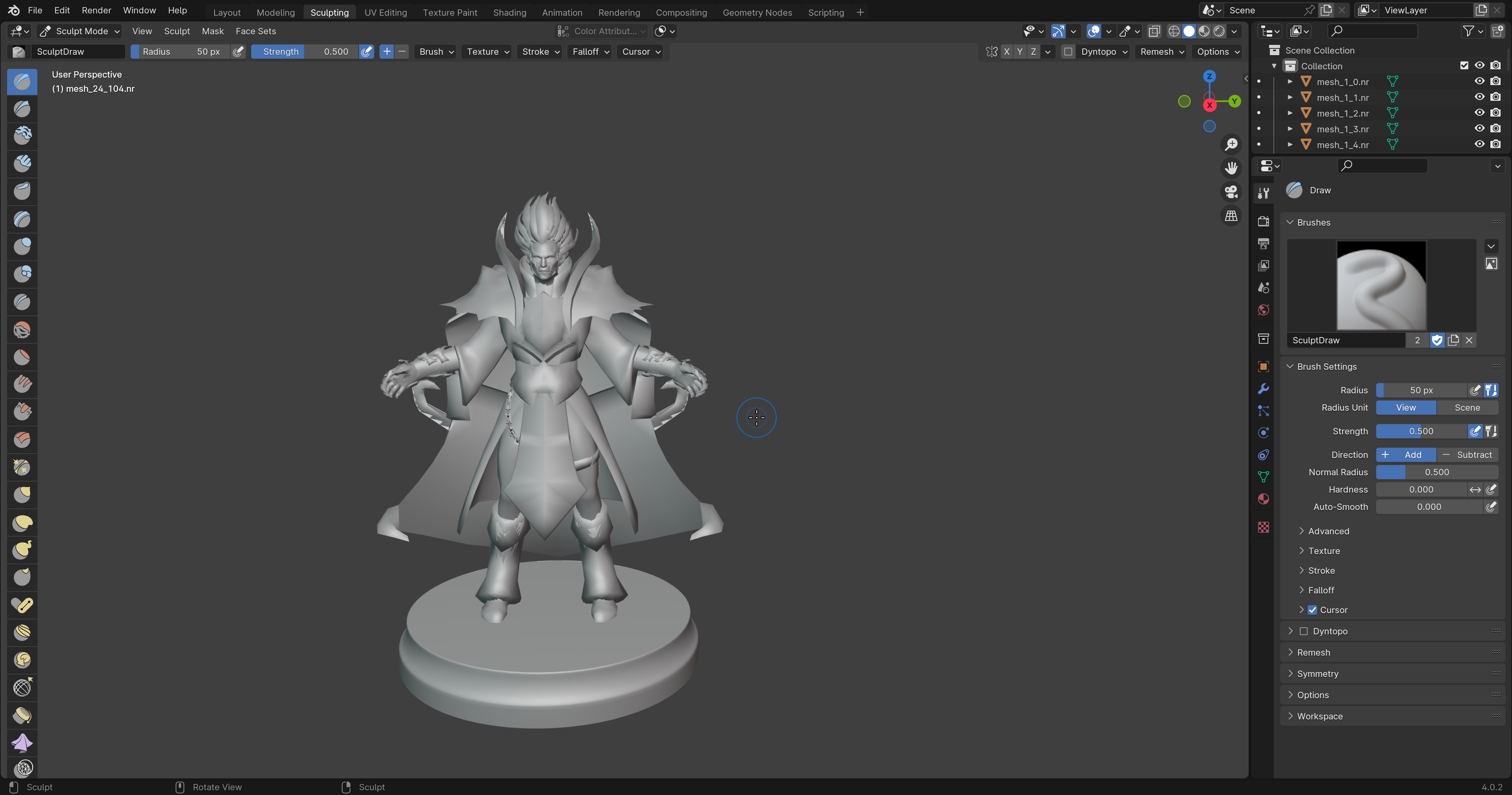Image resolution: width=1512 pixels, height=795 pixels.
Task: Enable the Dyntopo checkbox in the header
Action: point(1068,52)
